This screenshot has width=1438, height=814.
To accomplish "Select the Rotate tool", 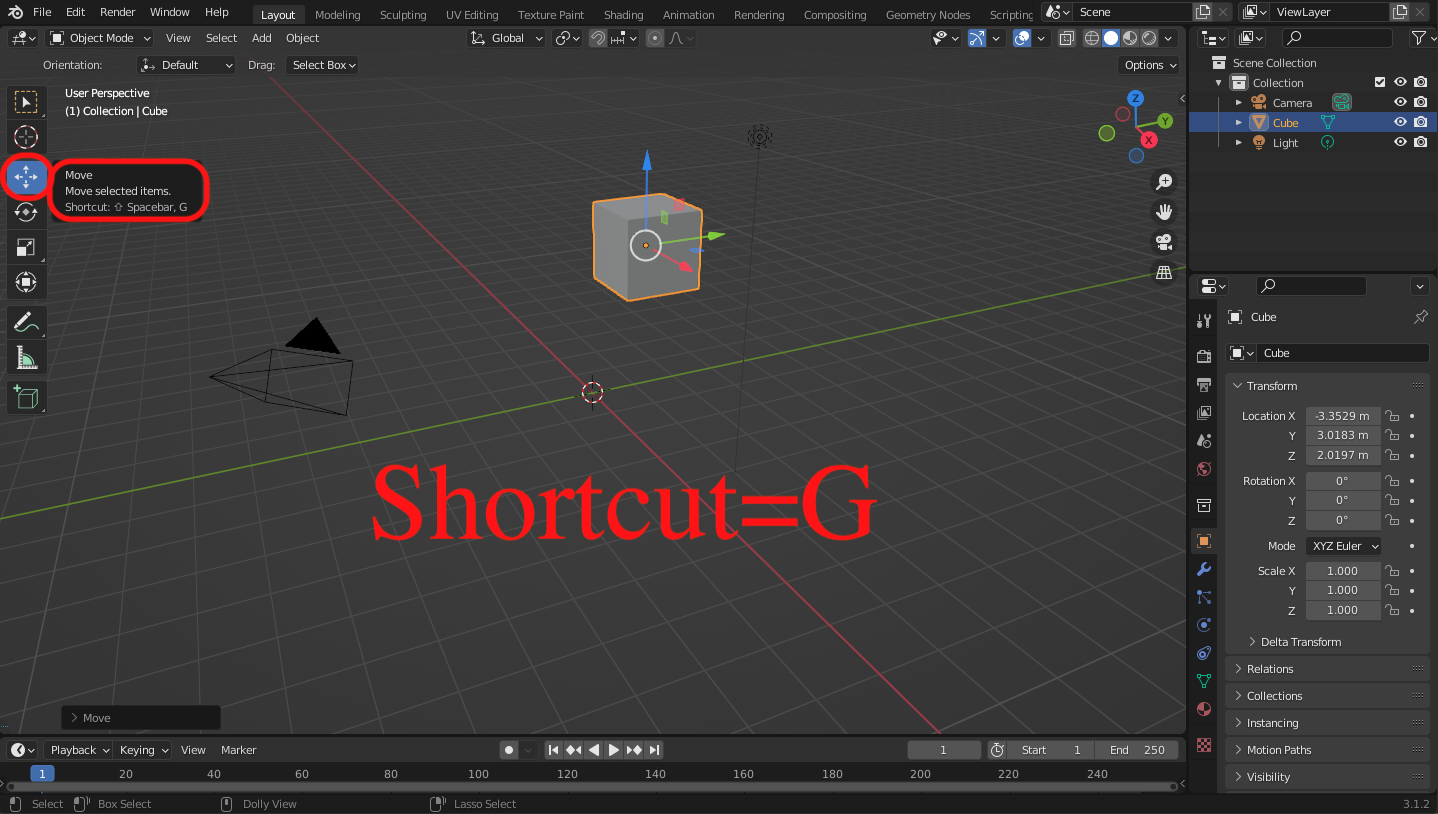I will tap(26, 212).
